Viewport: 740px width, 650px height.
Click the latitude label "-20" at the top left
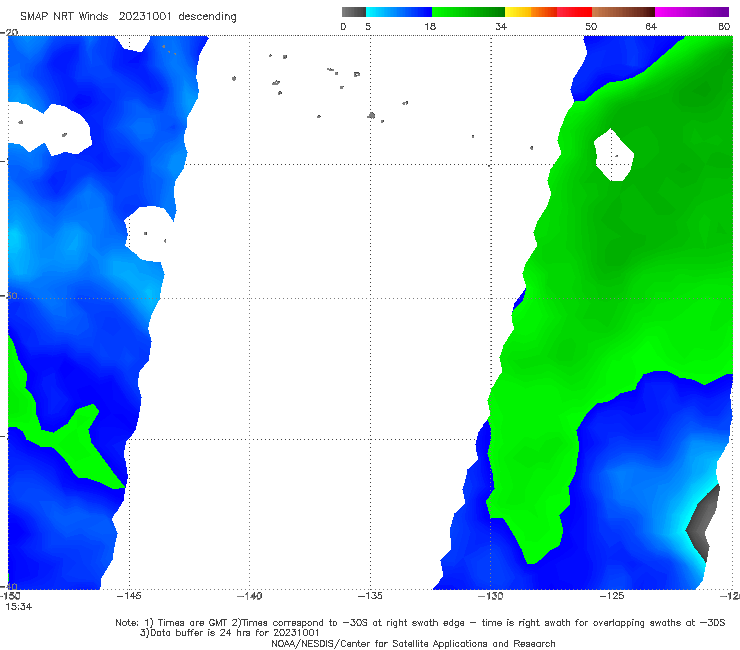(x=9, y=32)
